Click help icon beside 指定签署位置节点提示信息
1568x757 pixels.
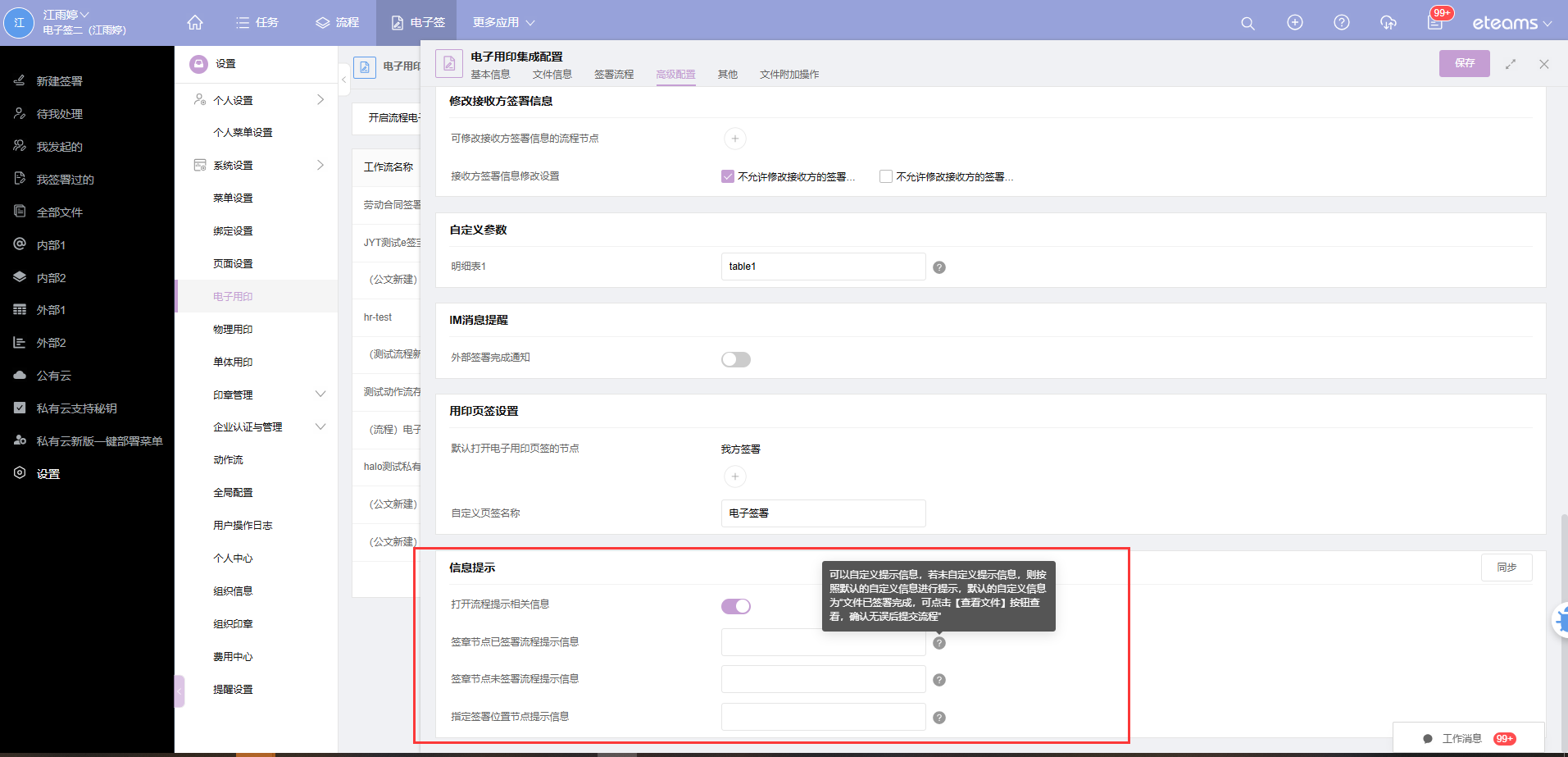pyautogui.click(x=939, y=718)
